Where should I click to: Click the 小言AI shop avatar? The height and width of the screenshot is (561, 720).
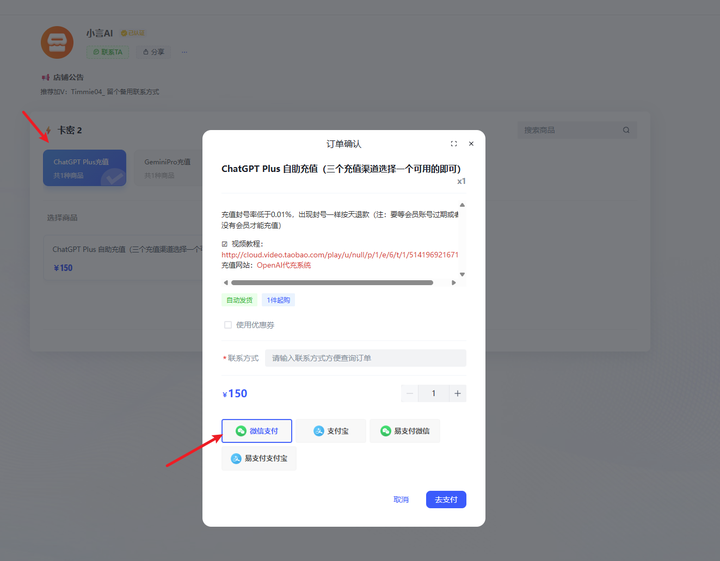click(x=57, y=42)
